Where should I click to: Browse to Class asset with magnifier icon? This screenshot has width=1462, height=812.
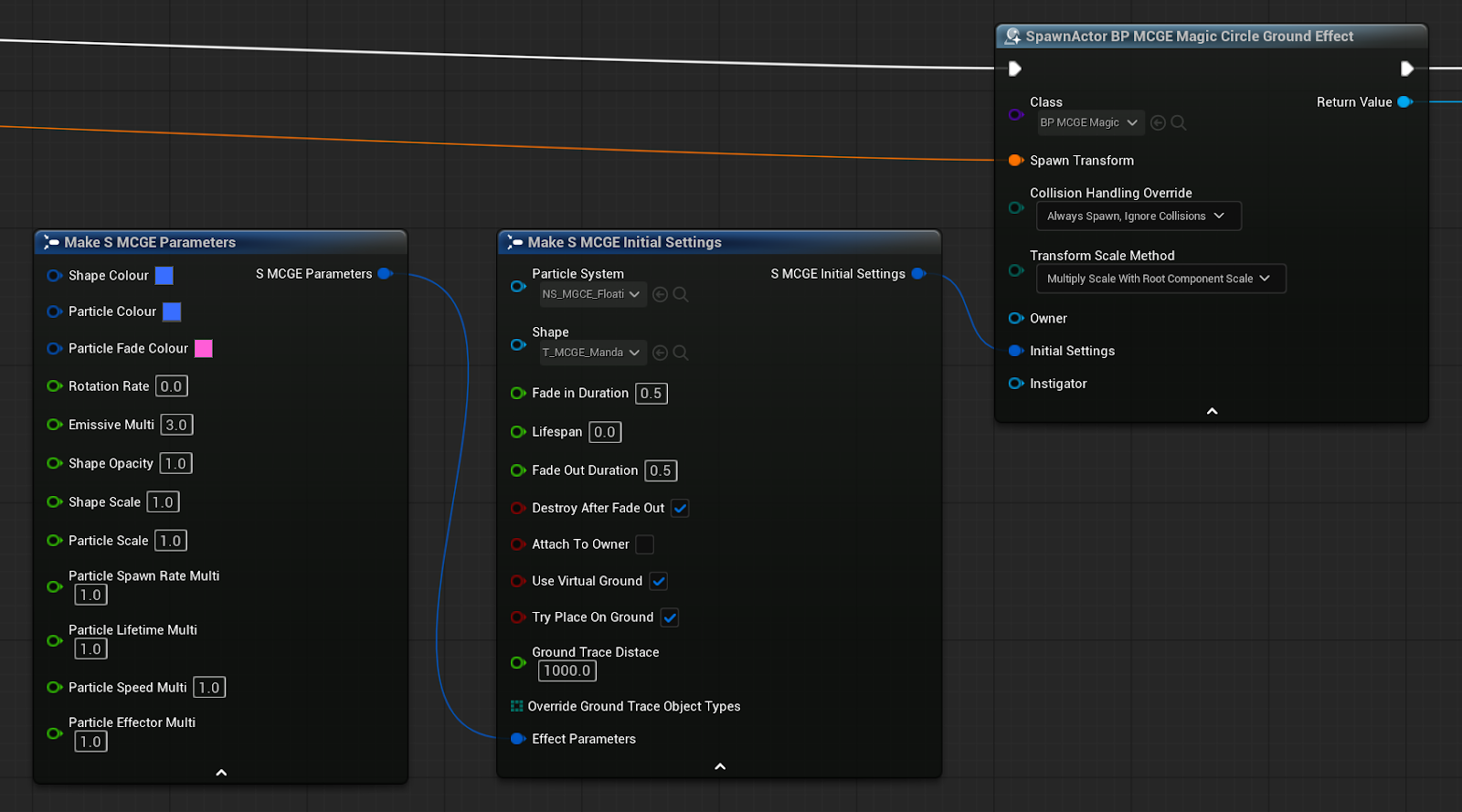coord(1179,122)
